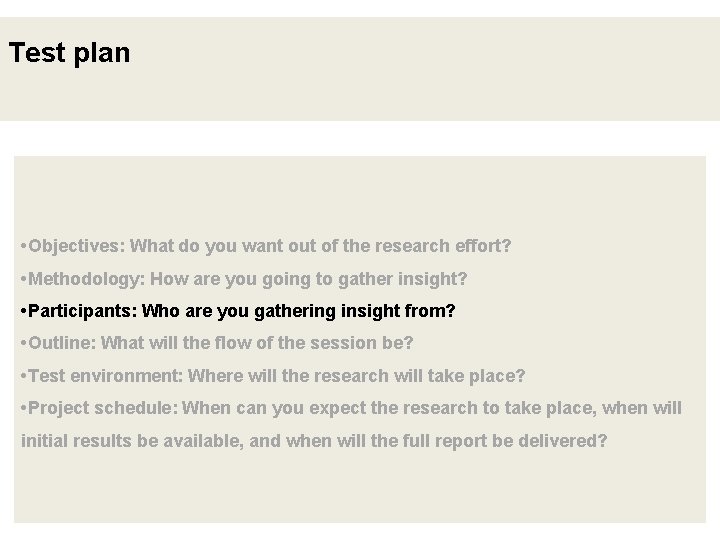This screenshot has height=540, width=720.
Task: Click the bullet dot before "Objectives"
Action: click(23, 246)
